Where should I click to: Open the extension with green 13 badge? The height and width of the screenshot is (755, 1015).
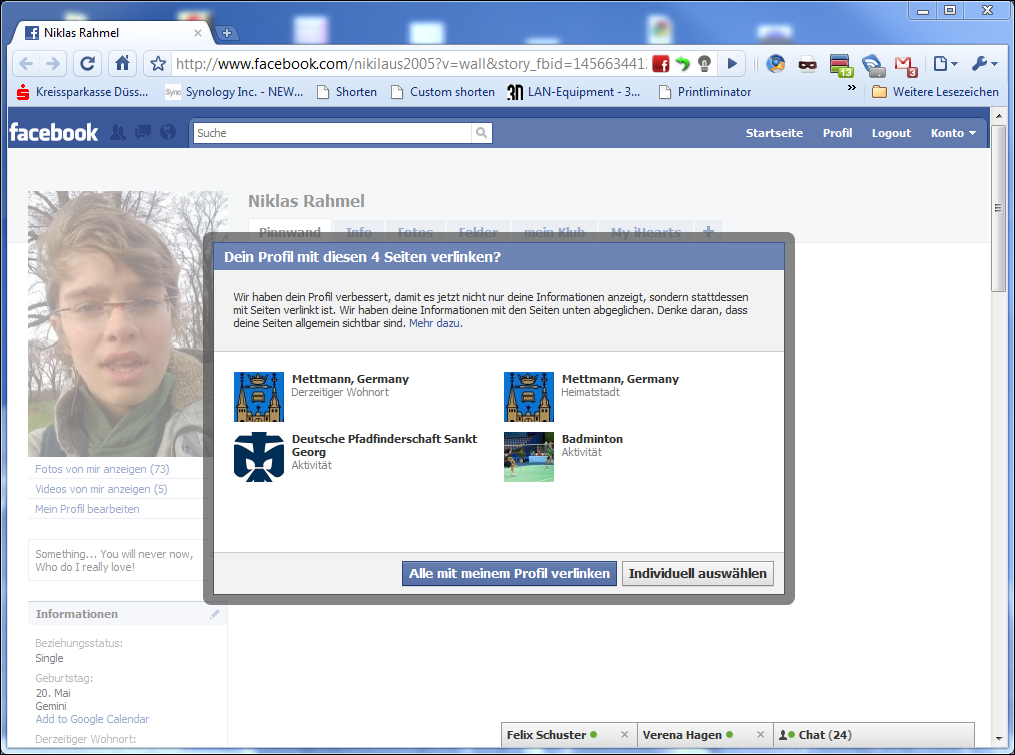coord(841,65)
